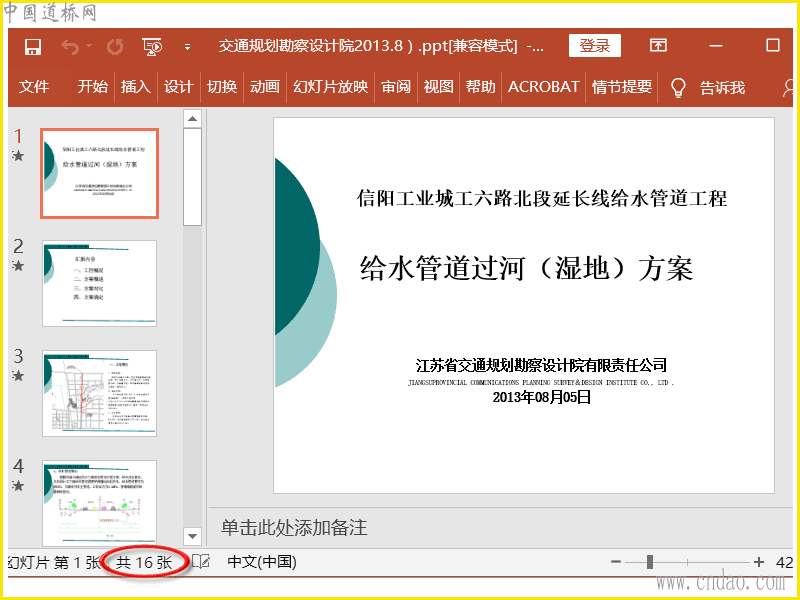The height and width of the screenshot is (600, 800).
Task: Open Ribbon Display Options icon
Action: pos(658,45)
